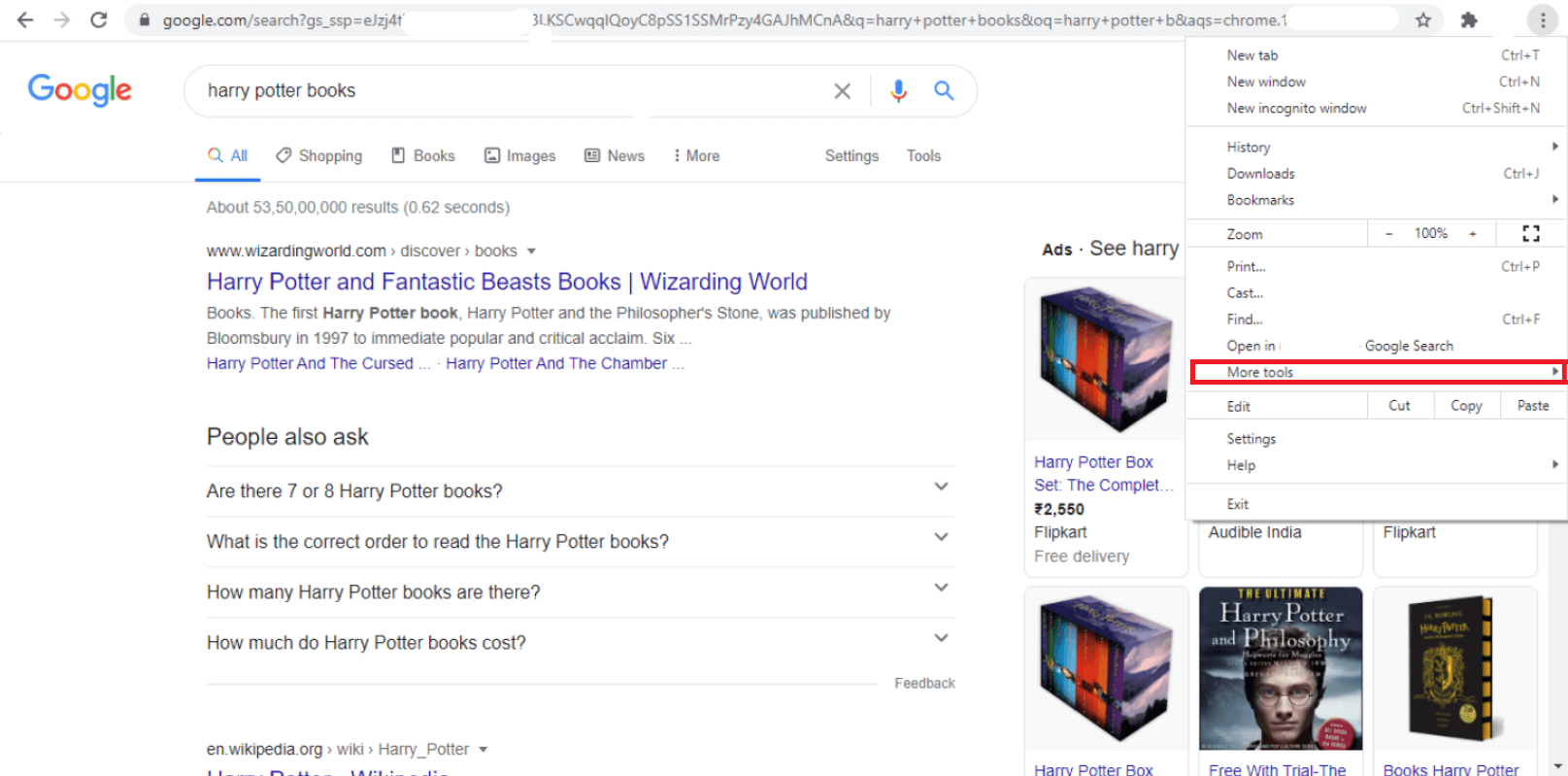This screenshot has height=776, width=1568.
Task: Click the black Hufflepuff edition book thumbnail
Action: click(x=1453, y=668)
